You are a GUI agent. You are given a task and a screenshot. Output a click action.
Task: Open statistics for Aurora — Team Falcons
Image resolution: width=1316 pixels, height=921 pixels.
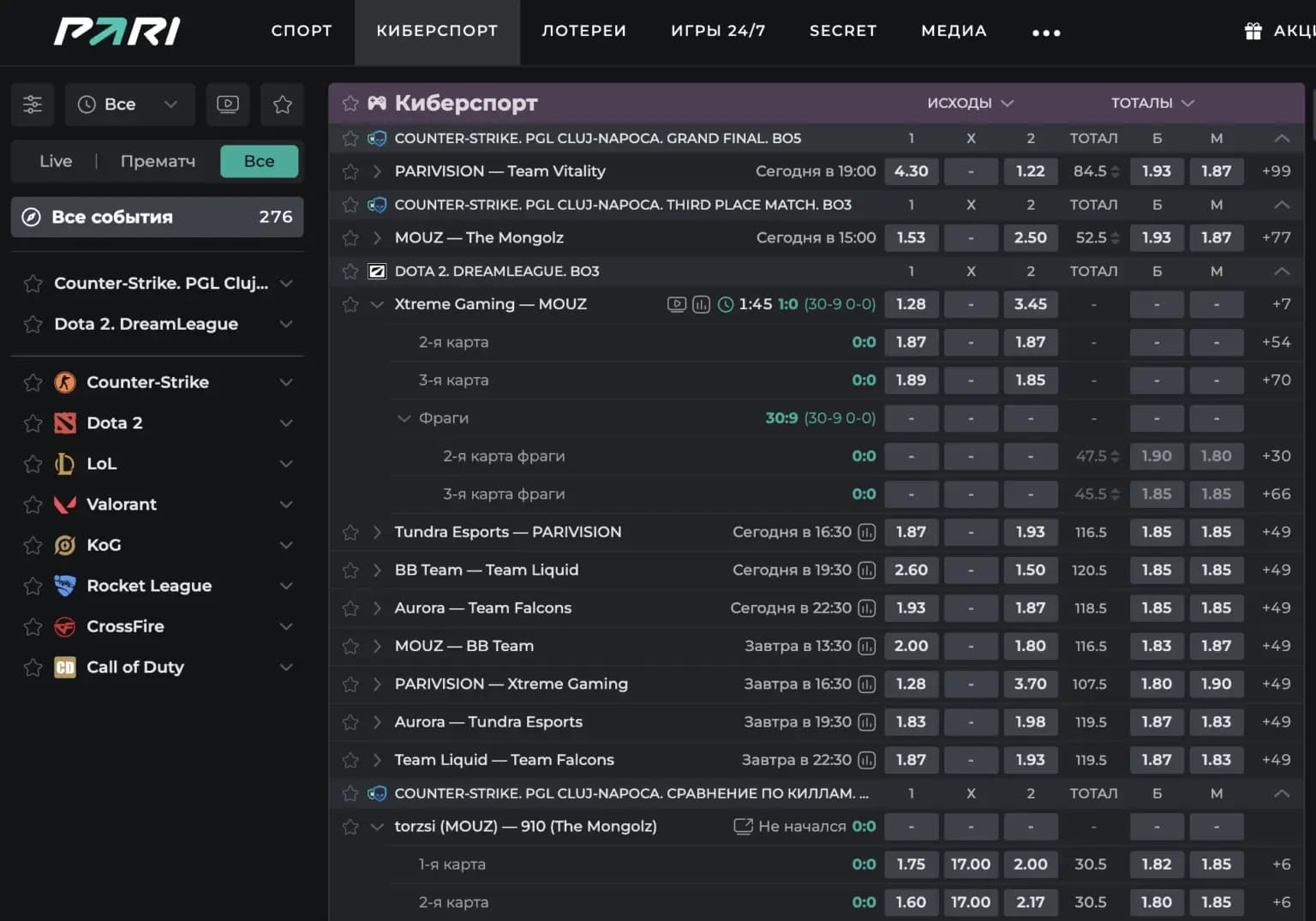(x=867, y=608)
